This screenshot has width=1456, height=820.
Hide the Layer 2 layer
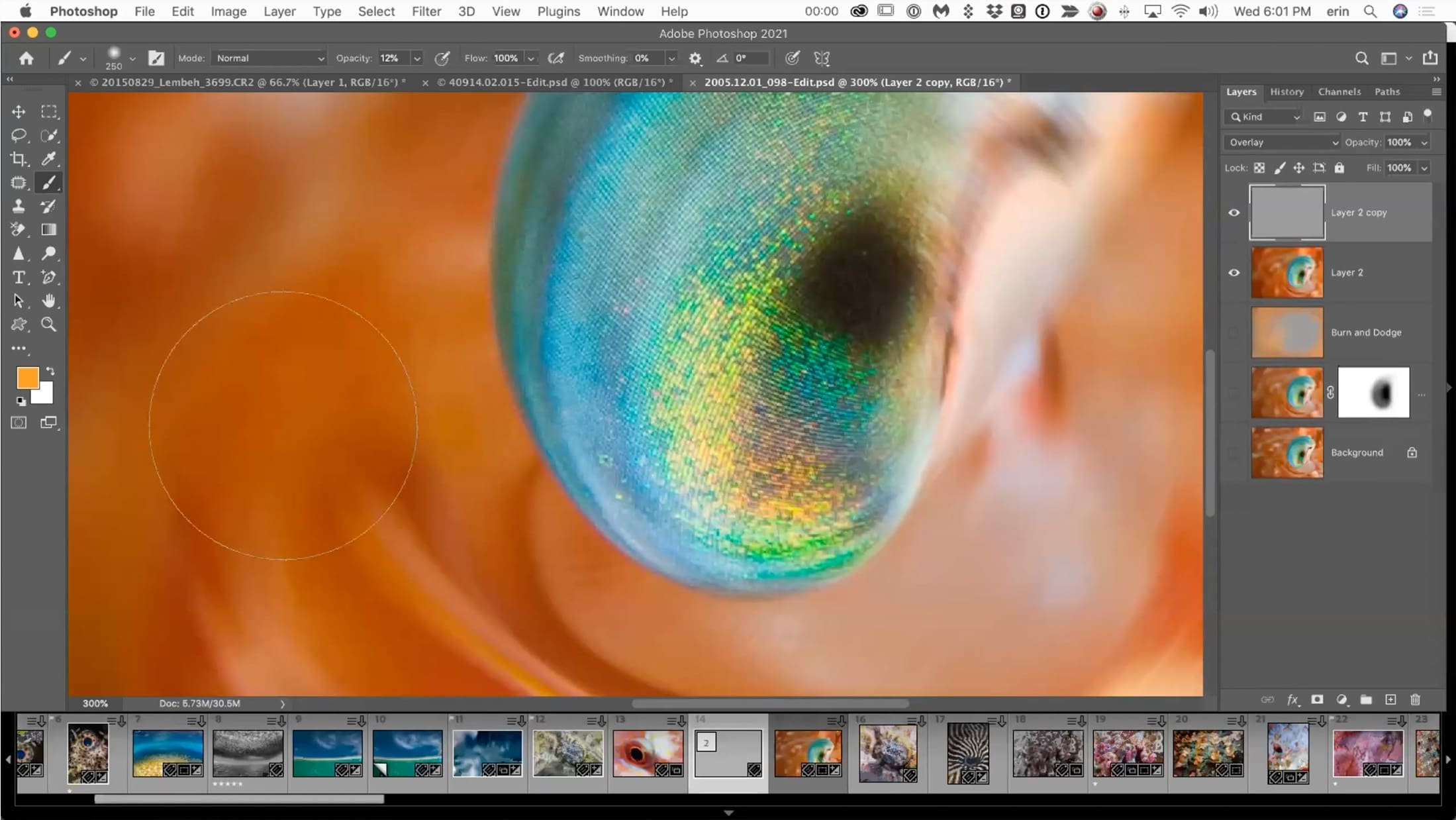pos(1234,273)
